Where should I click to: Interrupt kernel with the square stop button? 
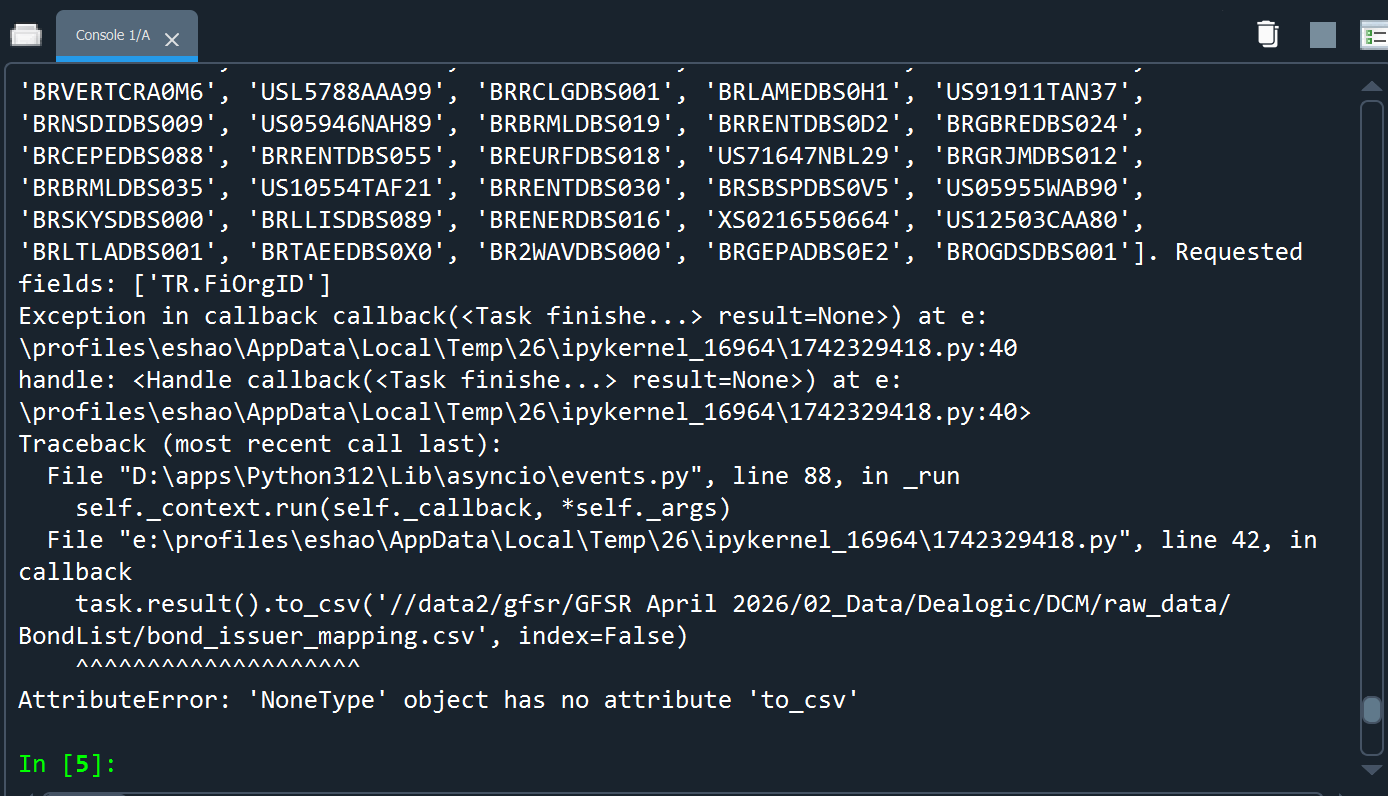pyautogui.click(x=1322, y=35)
